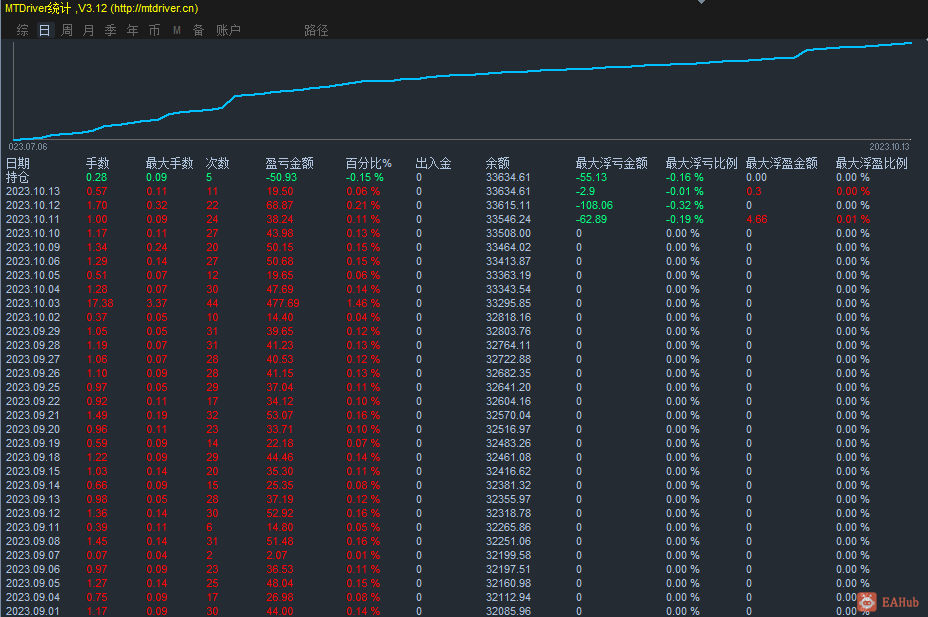Sort by the 最大手数 column header
Viewport: 928px width, 617px height.
coord(170,163)
